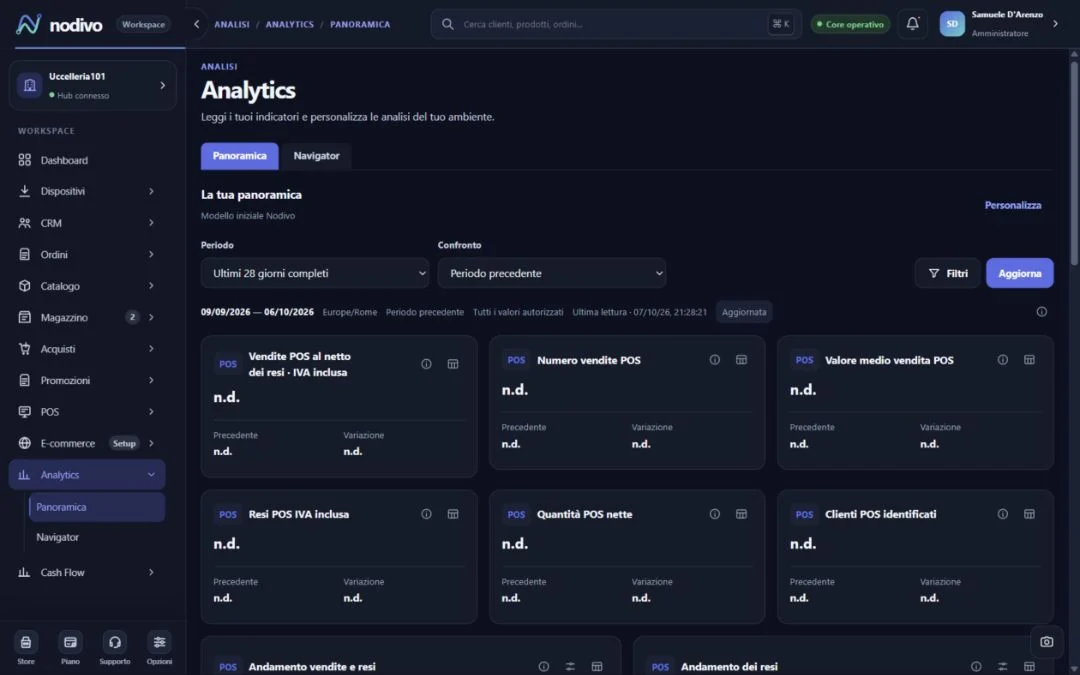Click camera screenshot icon
This screenshot has width=1080, height=675.
tap(1046, 642)
